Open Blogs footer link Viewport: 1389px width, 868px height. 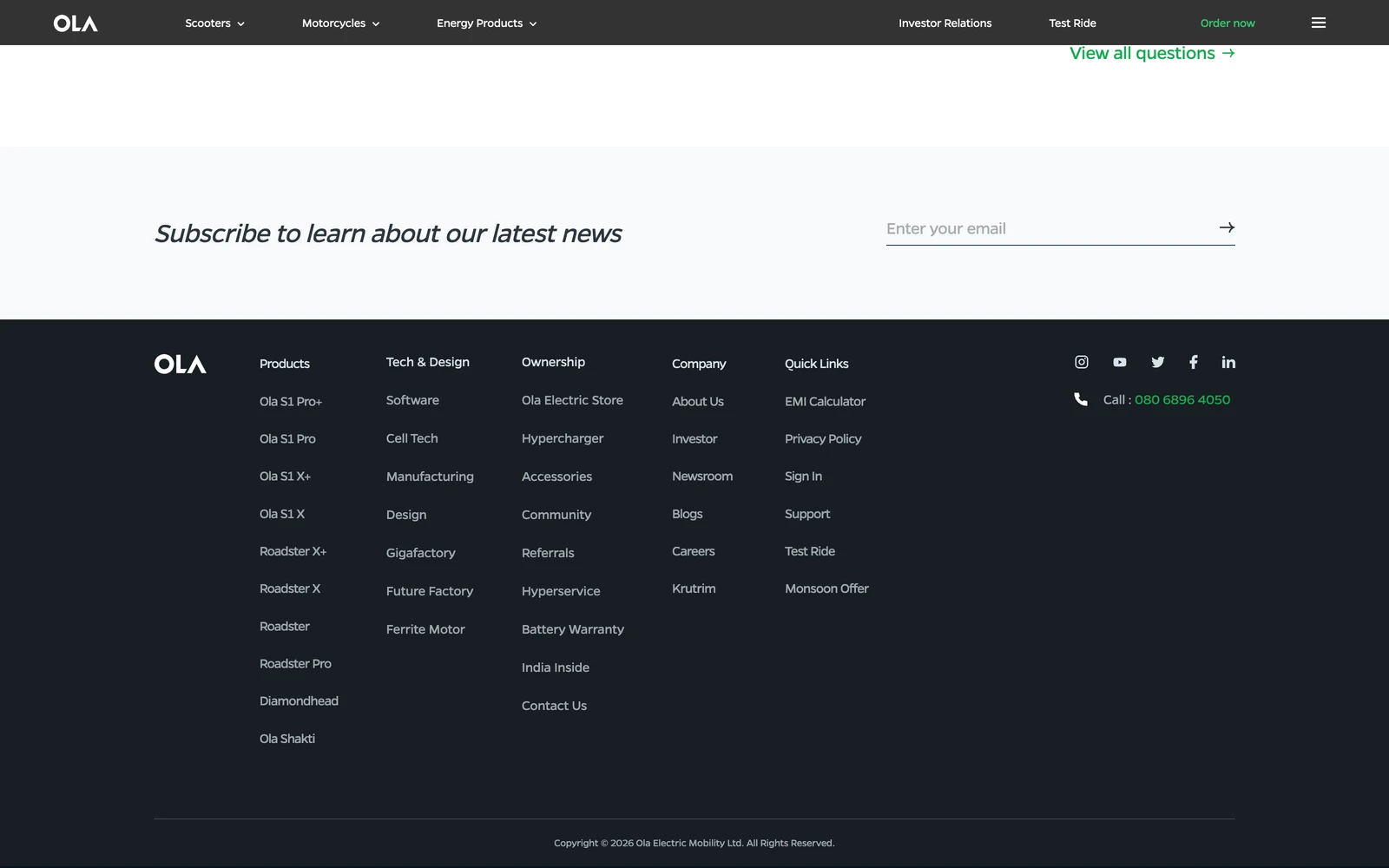(x=688, y=514)
